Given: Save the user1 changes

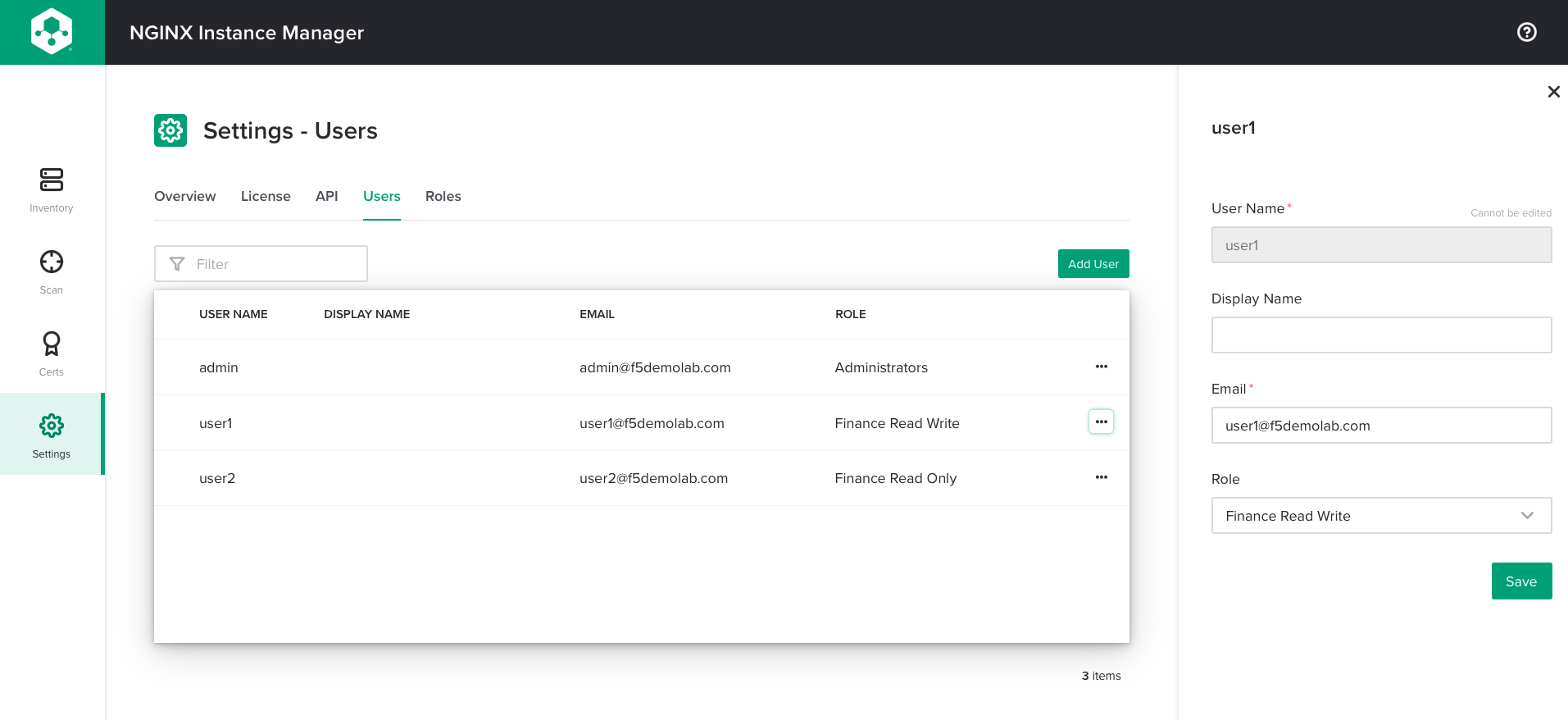Looking at the screenshot, I should coord(1521,581).
